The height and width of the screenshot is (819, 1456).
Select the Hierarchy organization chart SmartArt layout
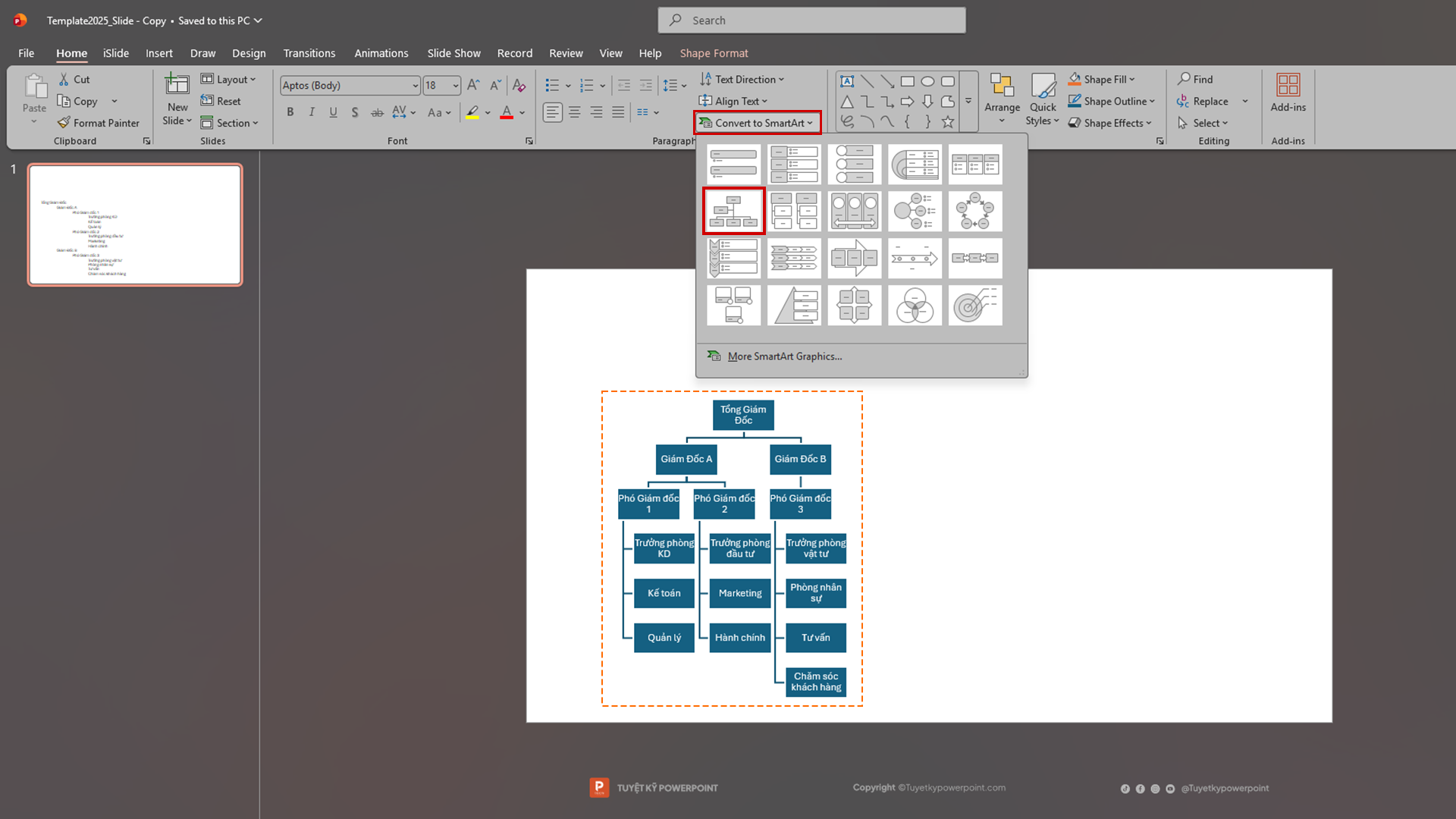[733, 211]
